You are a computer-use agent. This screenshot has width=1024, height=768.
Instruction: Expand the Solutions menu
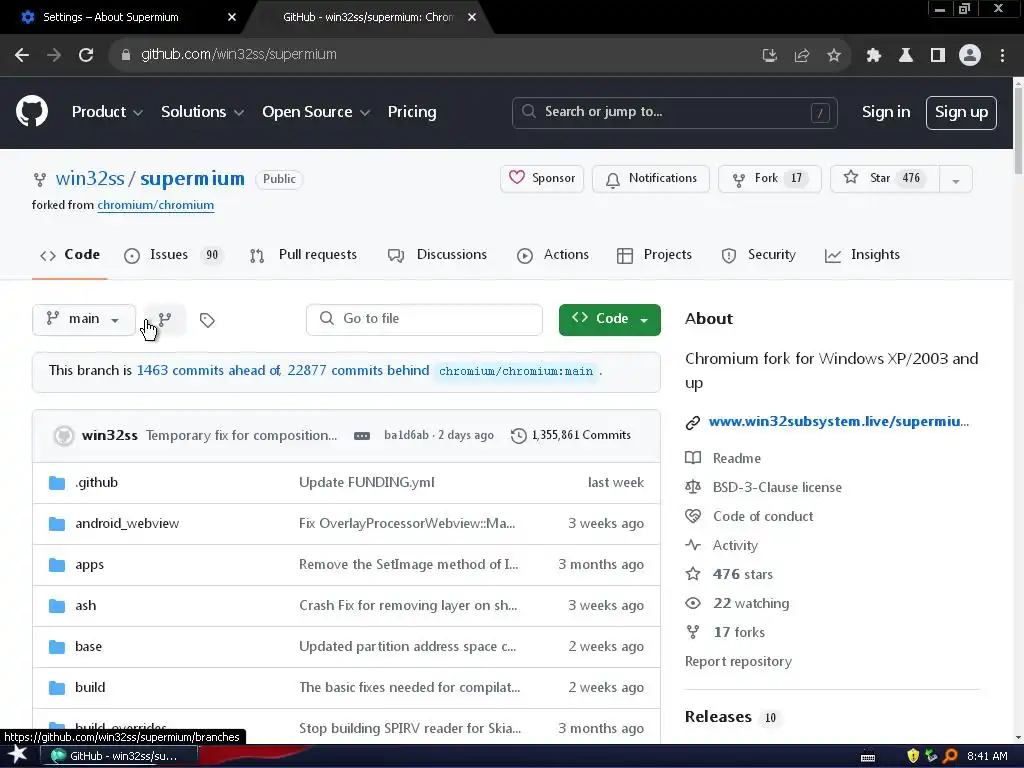(x=202, y=112)
